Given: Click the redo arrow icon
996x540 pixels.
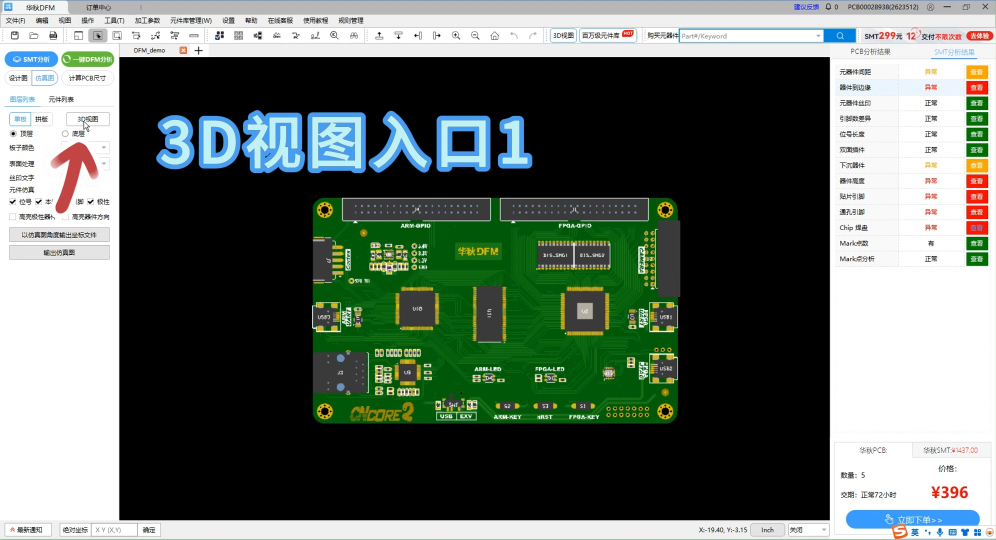Looking at the screenshot, I should tap(533, 36).
